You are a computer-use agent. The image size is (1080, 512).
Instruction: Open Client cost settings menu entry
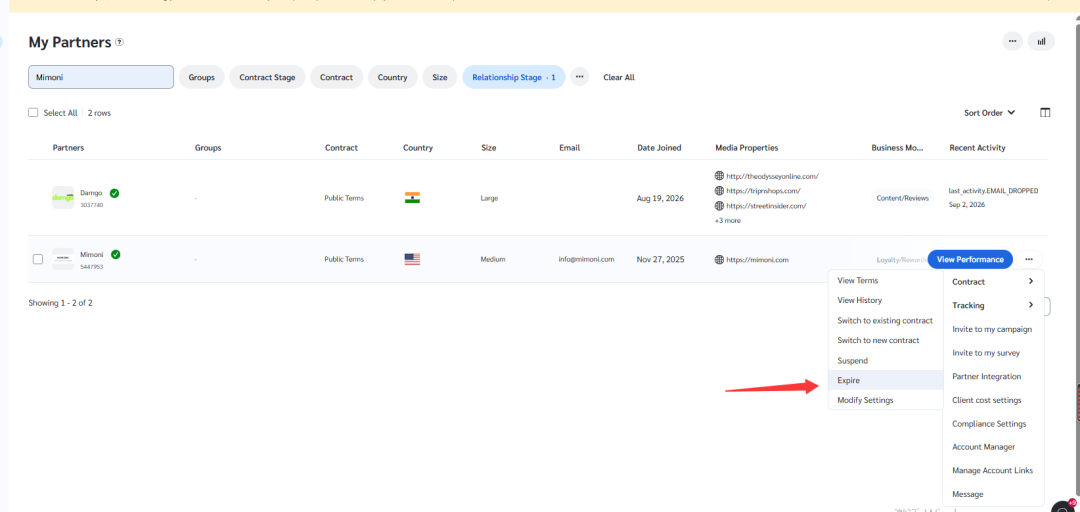(993, 400)
